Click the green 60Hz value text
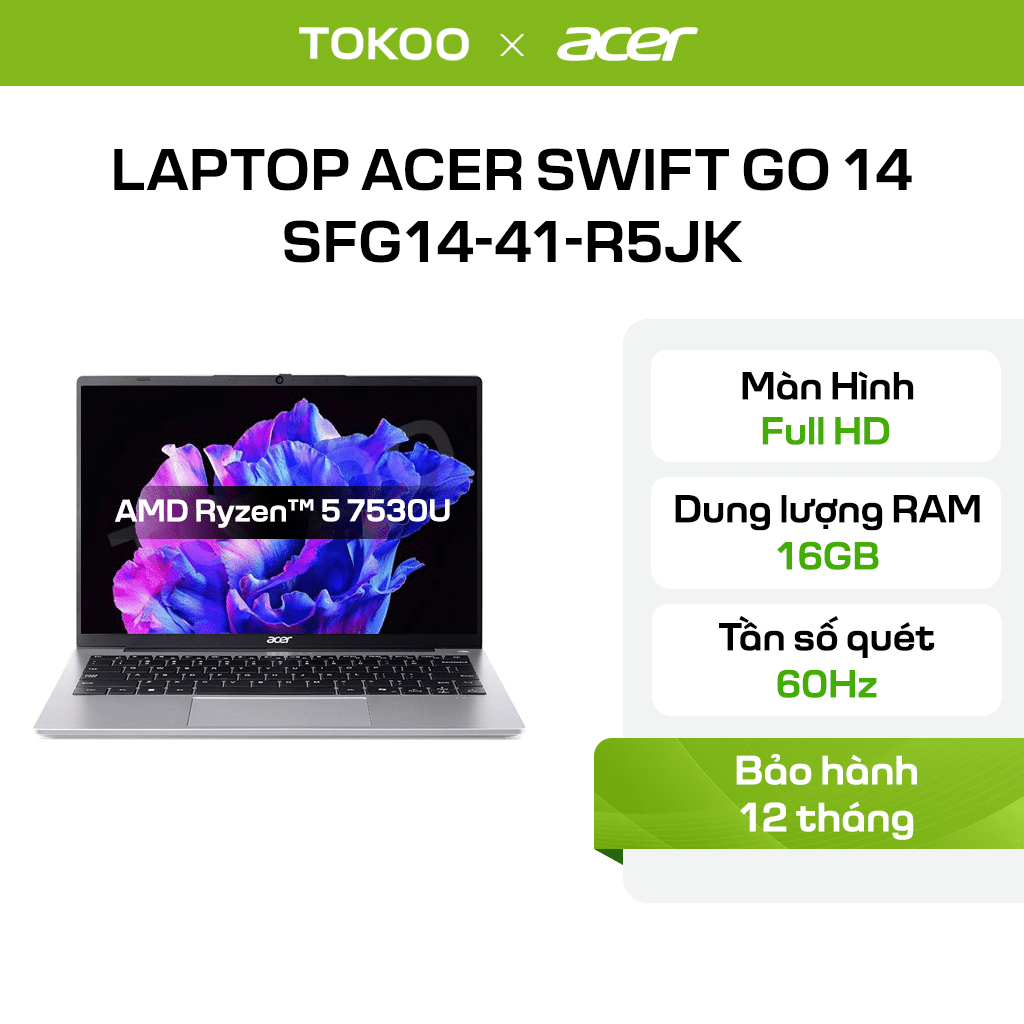This screenshot has height=1024, width=1024. point(826,684)
